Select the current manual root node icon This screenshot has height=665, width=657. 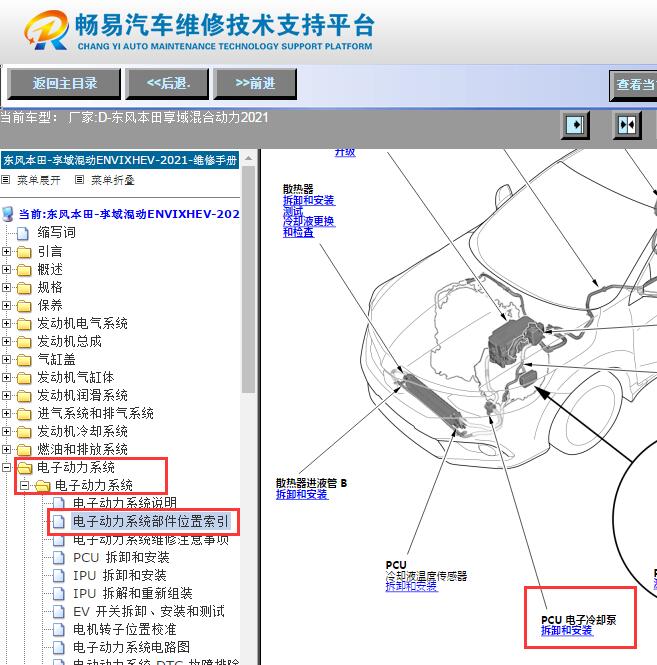point(8,214)
